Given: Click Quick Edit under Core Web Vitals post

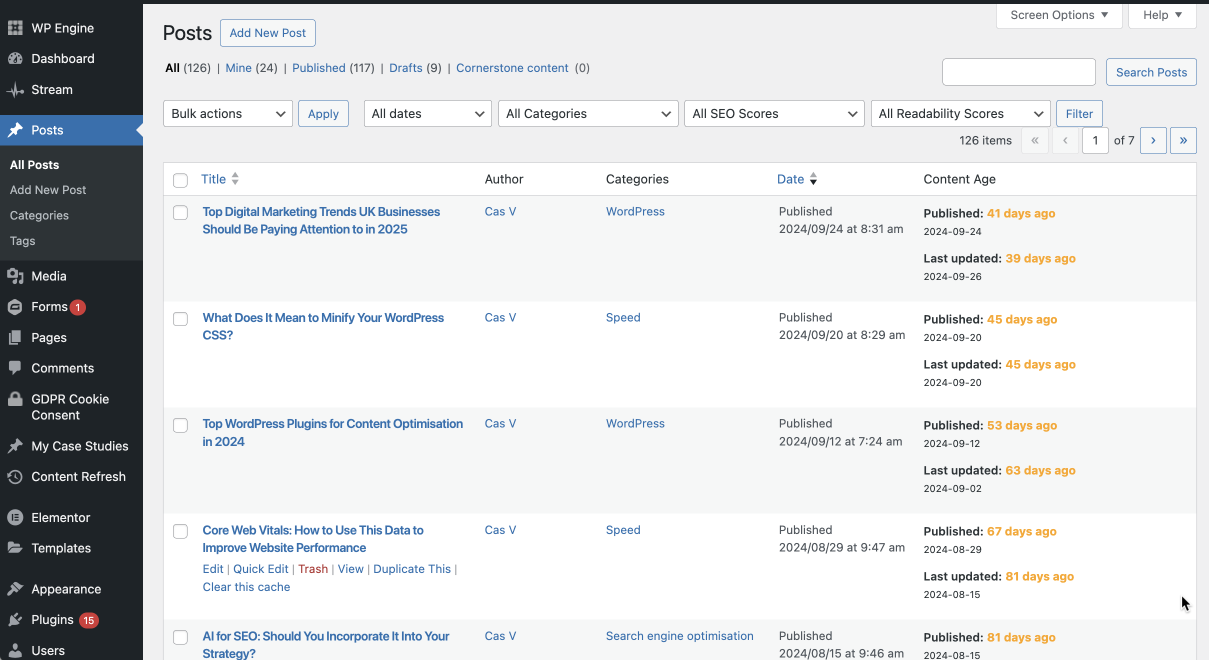Looking at the screenshot, I should 260,569.
